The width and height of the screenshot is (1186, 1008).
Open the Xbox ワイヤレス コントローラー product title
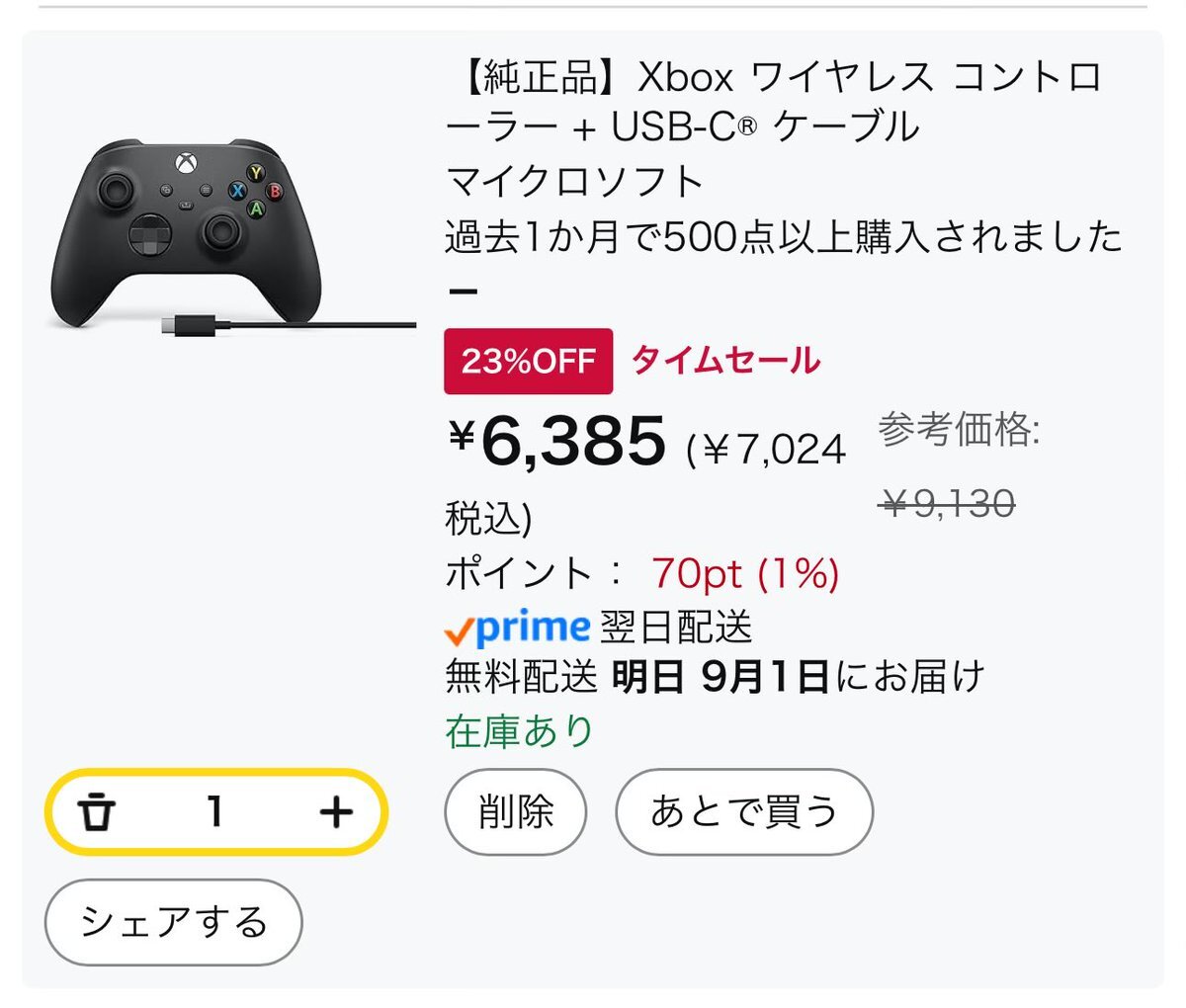774,102
